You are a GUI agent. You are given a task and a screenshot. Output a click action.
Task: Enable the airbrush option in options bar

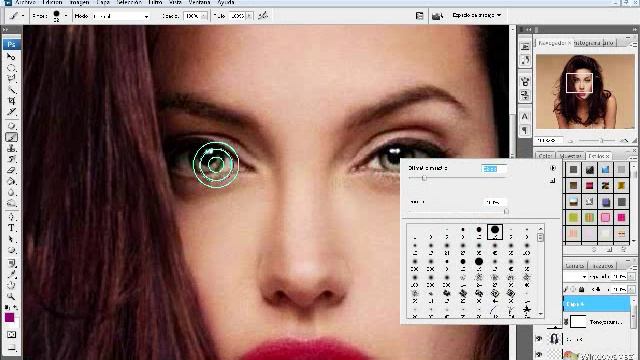pos(263,16)
